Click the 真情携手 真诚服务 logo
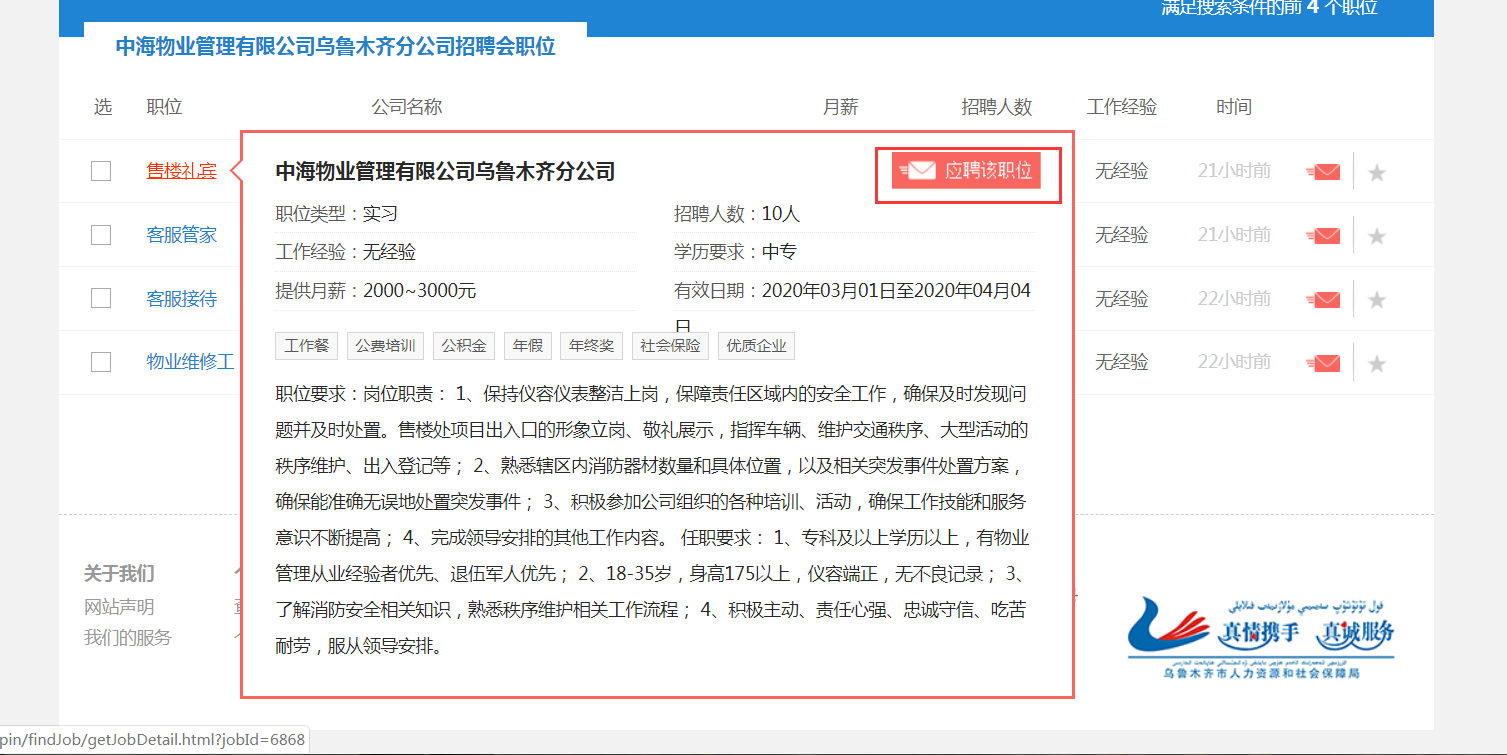 coord(1261,638)
